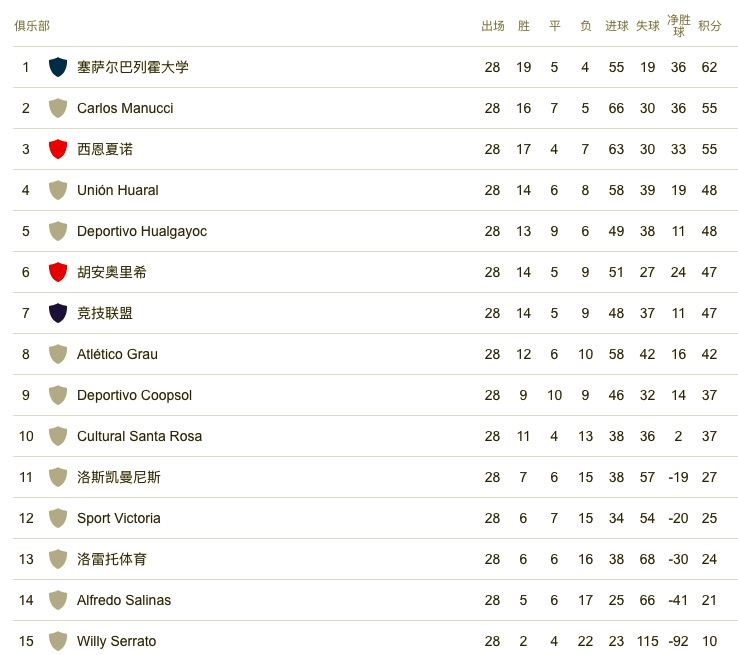Open the Alfredo Salinas club link
Image resolution: width=738 pixels, height=655 pixels.
124,600
